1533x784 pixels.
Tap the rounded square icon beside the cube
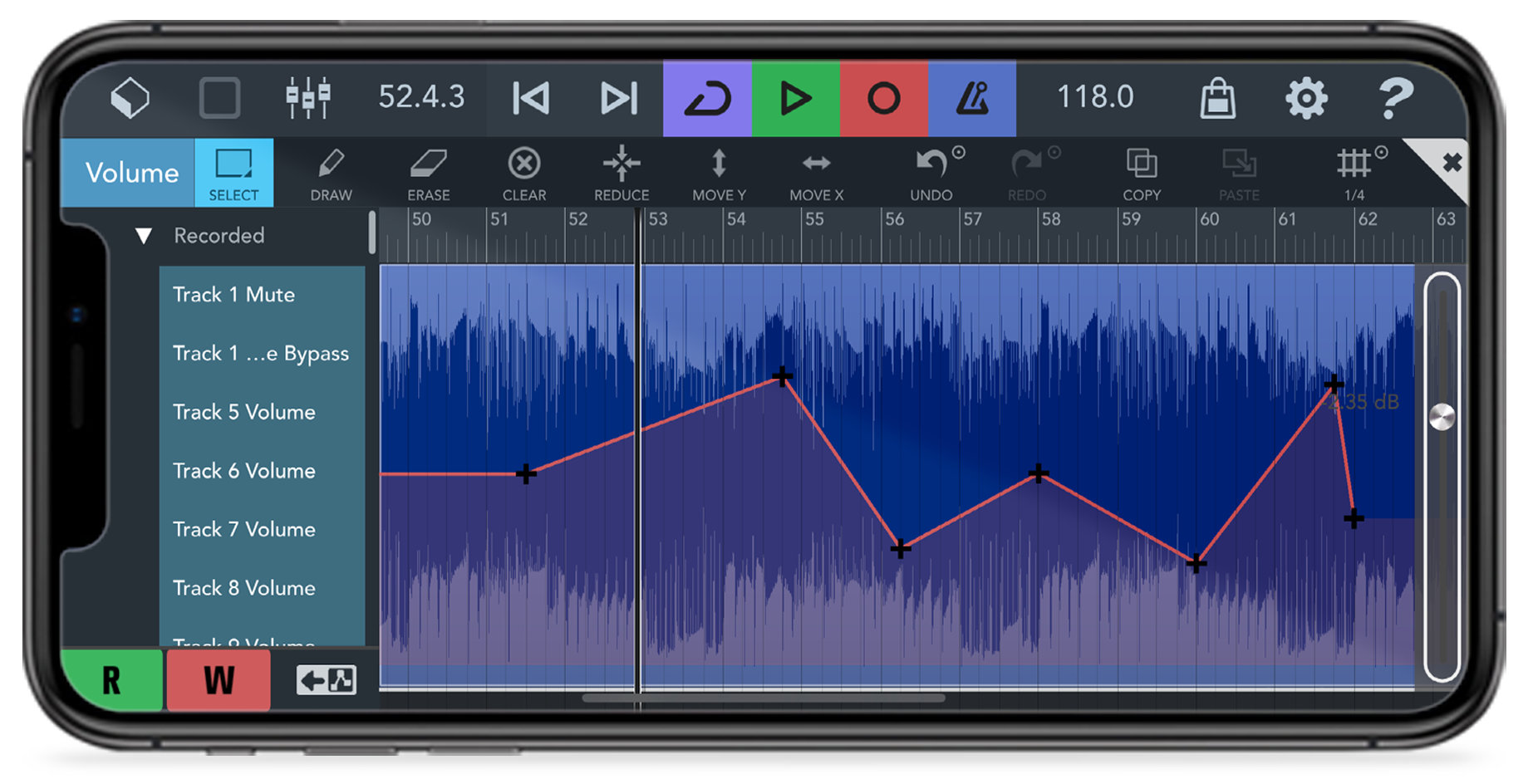(219, 98)
